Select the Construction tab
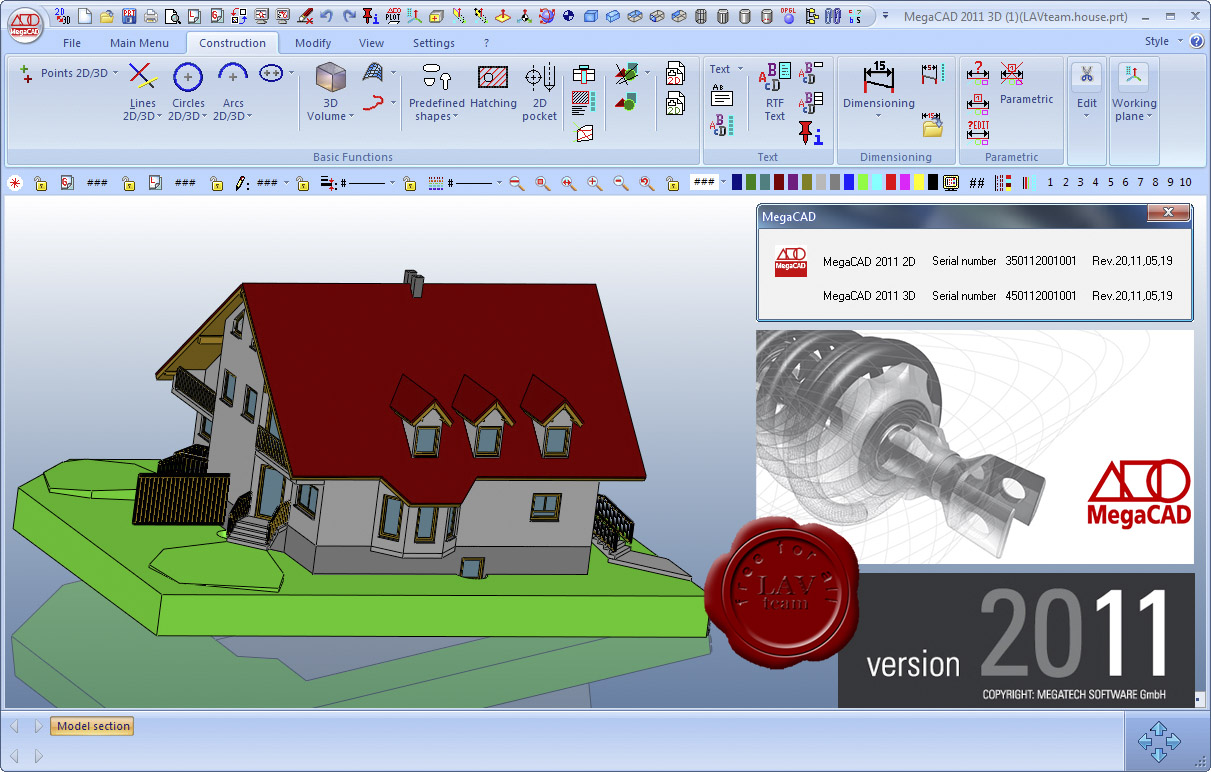Viewport: 1211px width, 772px height. (x=233, y=43)
